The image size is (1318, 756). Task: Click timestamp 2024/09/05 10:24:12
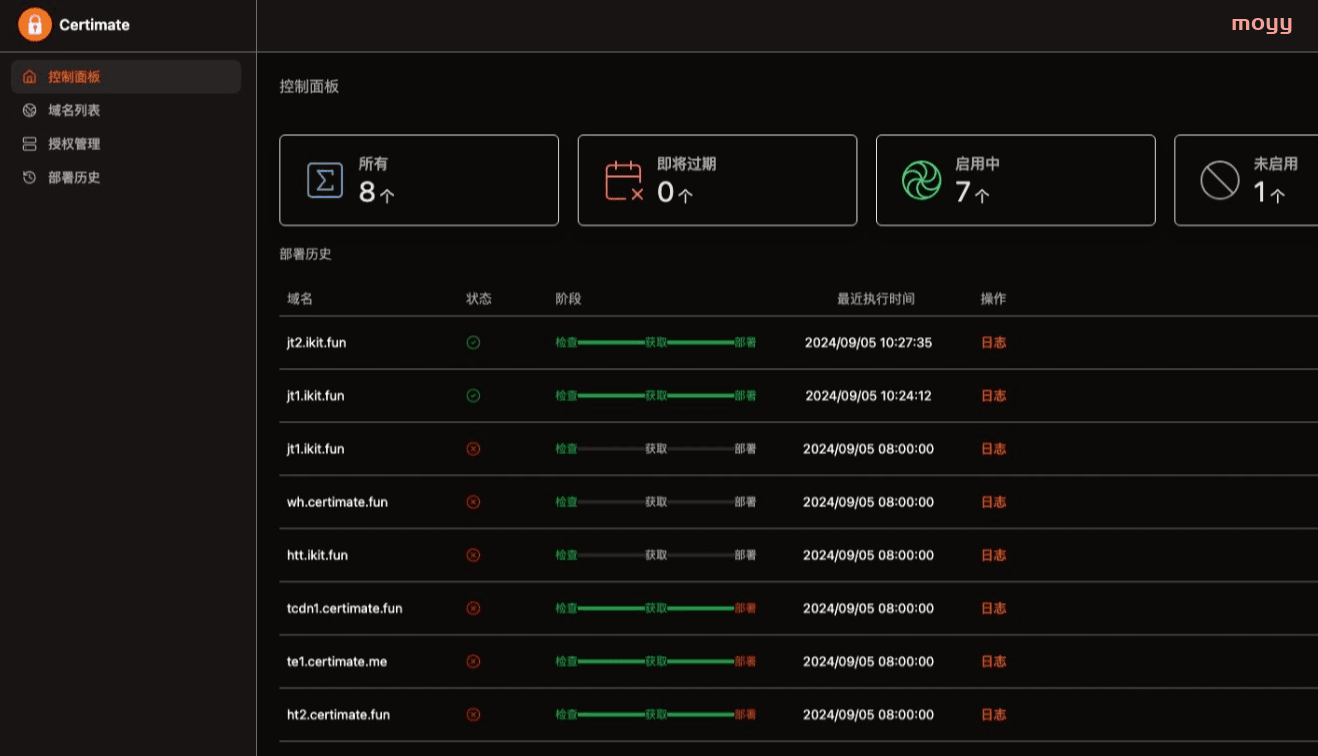point(868,396)
